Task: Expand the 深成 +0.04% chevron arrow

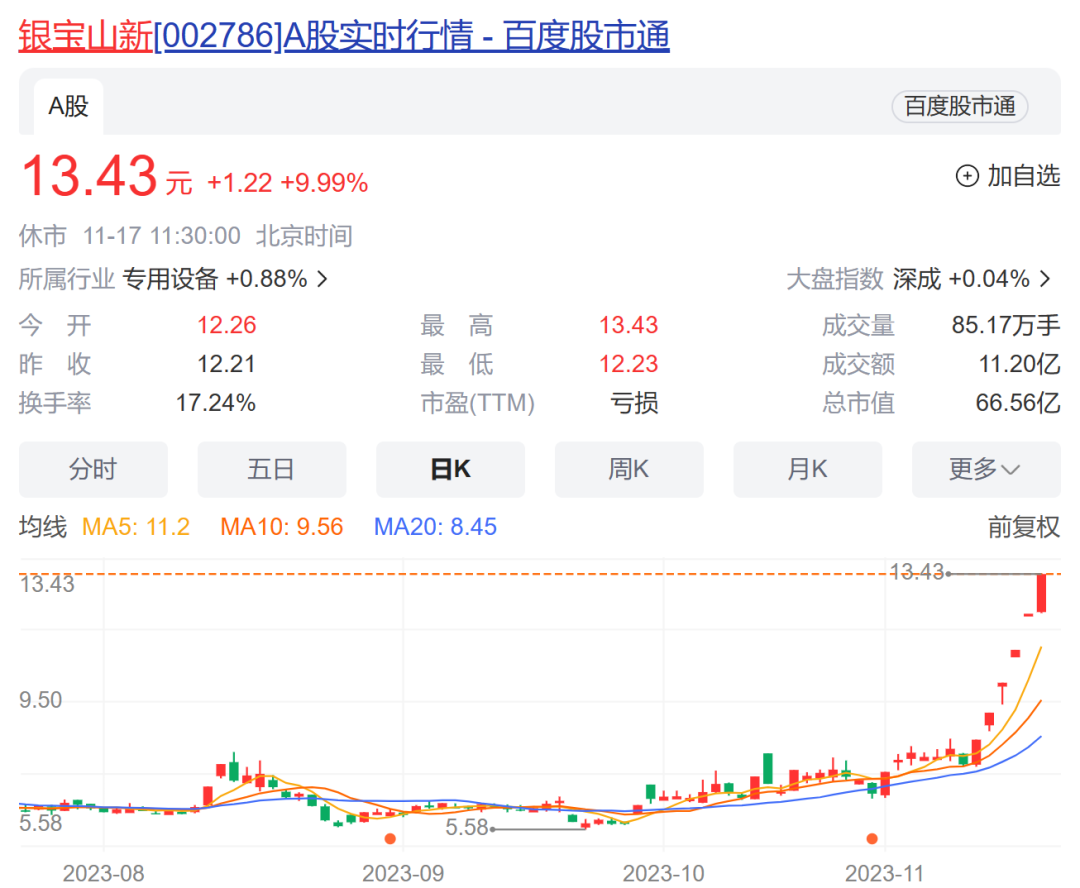Action: coord(1046,279)
